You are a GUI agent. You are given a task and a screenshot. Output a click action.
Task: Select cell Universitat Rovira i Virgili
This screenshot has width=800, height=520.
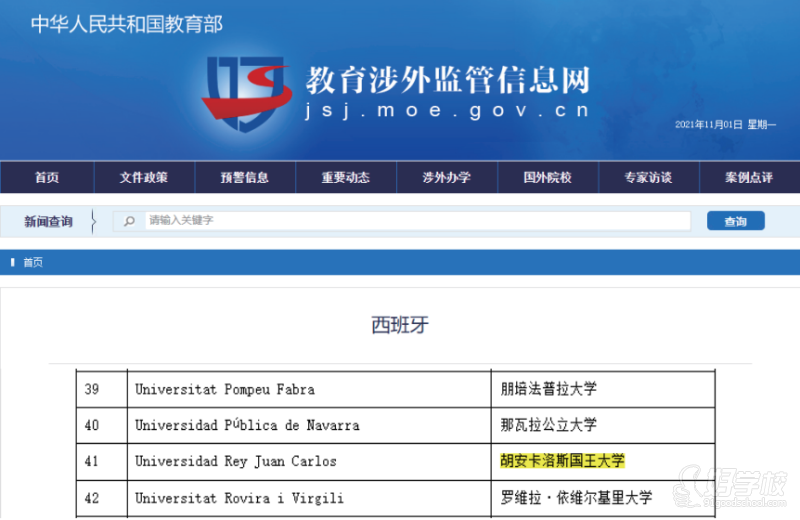coord(309,499)
